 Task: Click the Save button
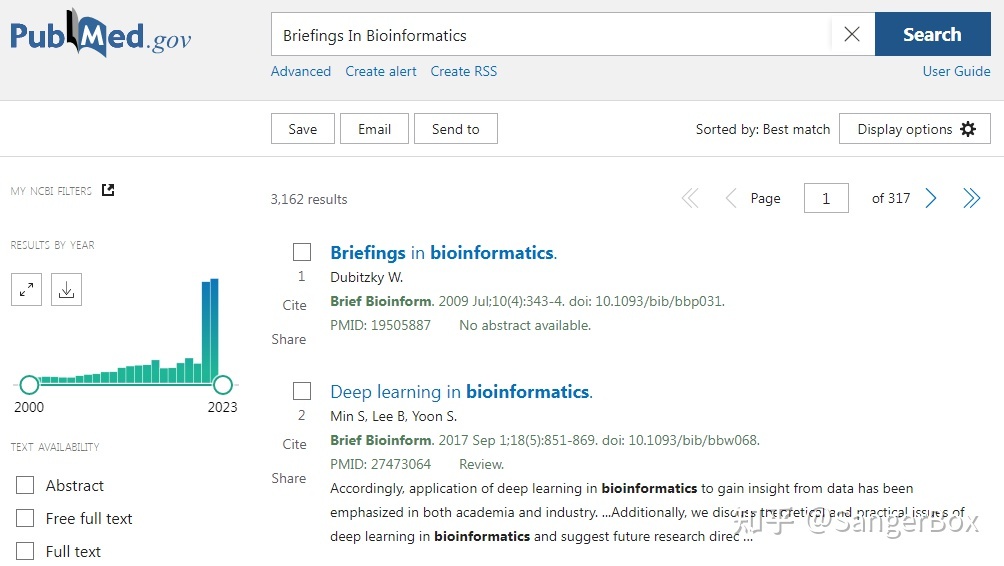tap(302, 129)
